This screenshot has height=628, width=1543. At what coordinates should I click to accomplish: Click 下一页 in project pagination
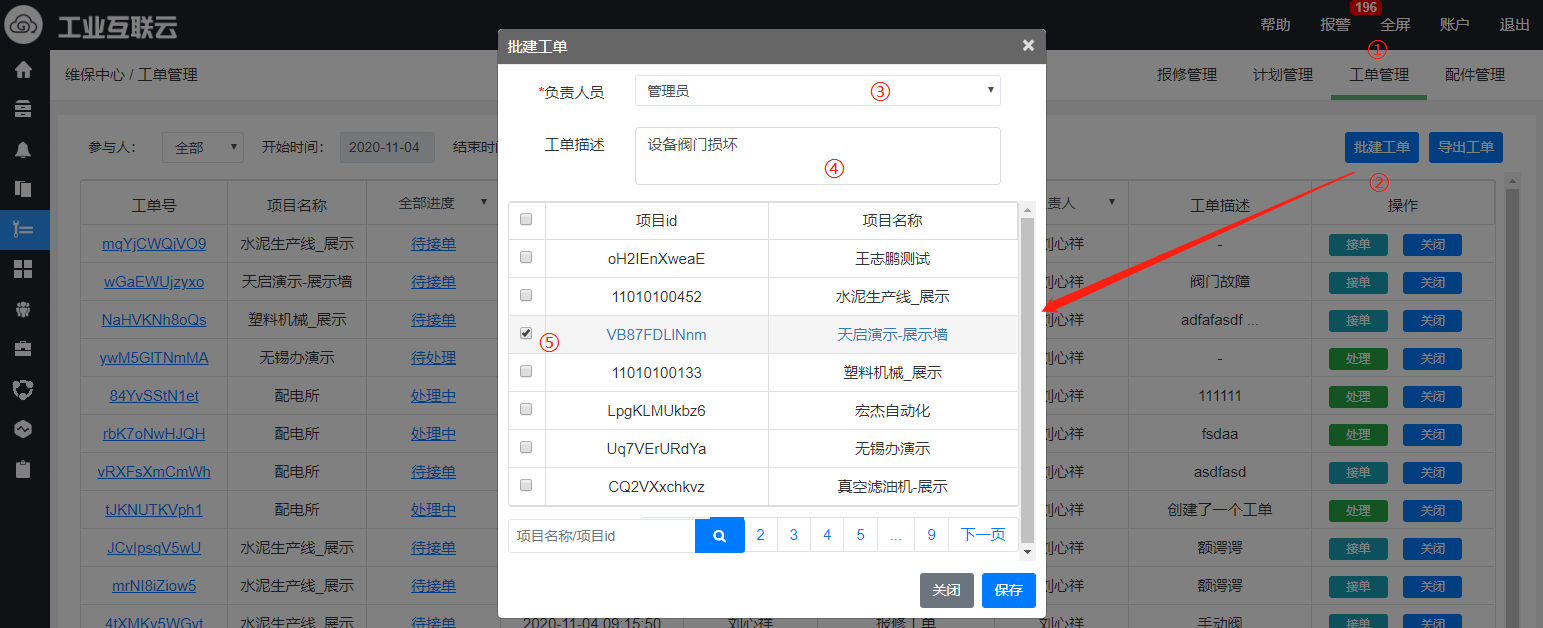coord(983,535)
